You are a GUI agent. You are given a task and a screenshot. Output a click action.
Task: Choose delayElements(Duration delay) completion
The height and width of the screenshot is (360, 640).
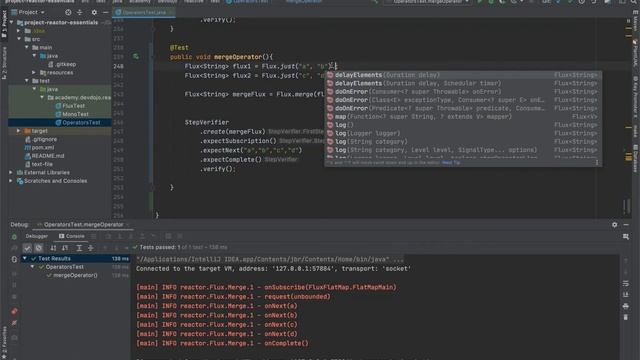click(x=463, y=75)
